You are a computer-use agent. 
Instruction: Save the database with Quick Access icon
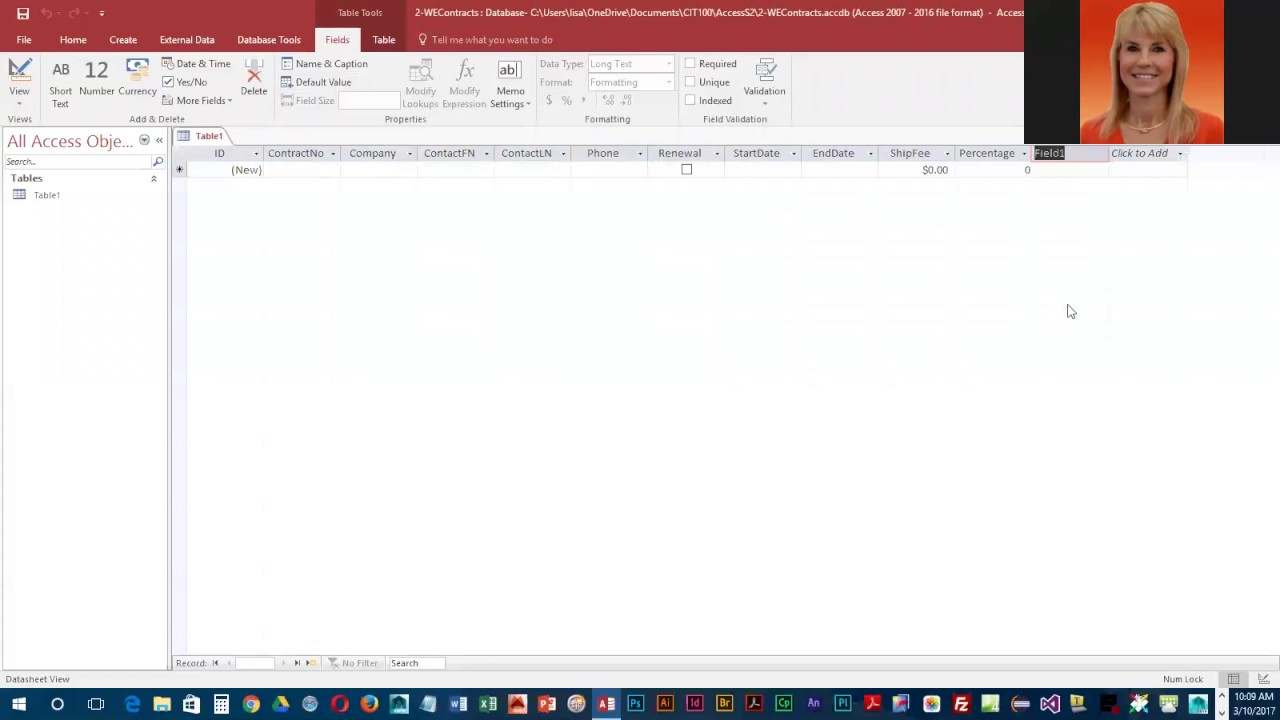point(23,13)
